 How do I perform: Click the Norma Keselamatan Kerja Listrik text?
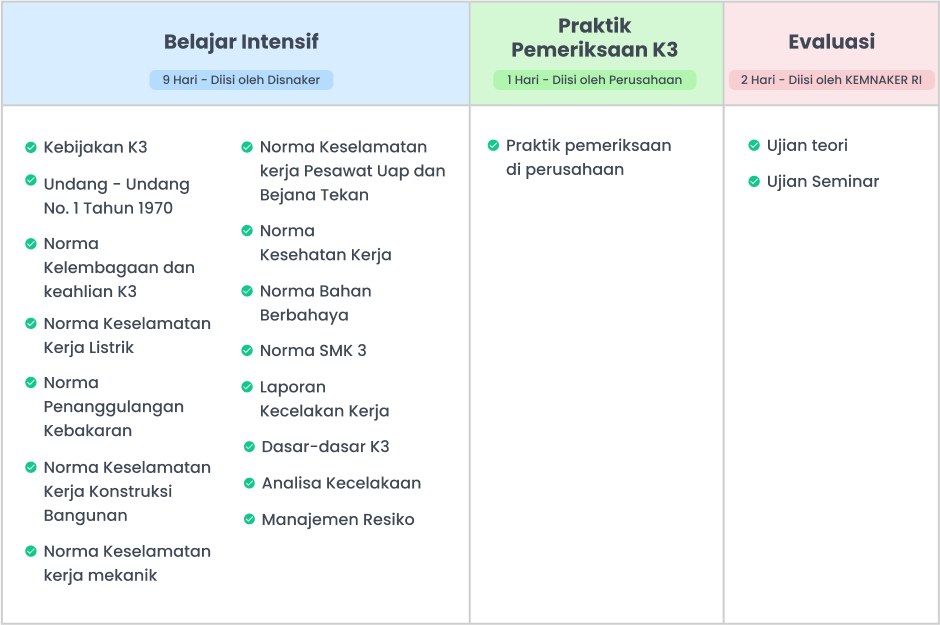click(127, 335)
